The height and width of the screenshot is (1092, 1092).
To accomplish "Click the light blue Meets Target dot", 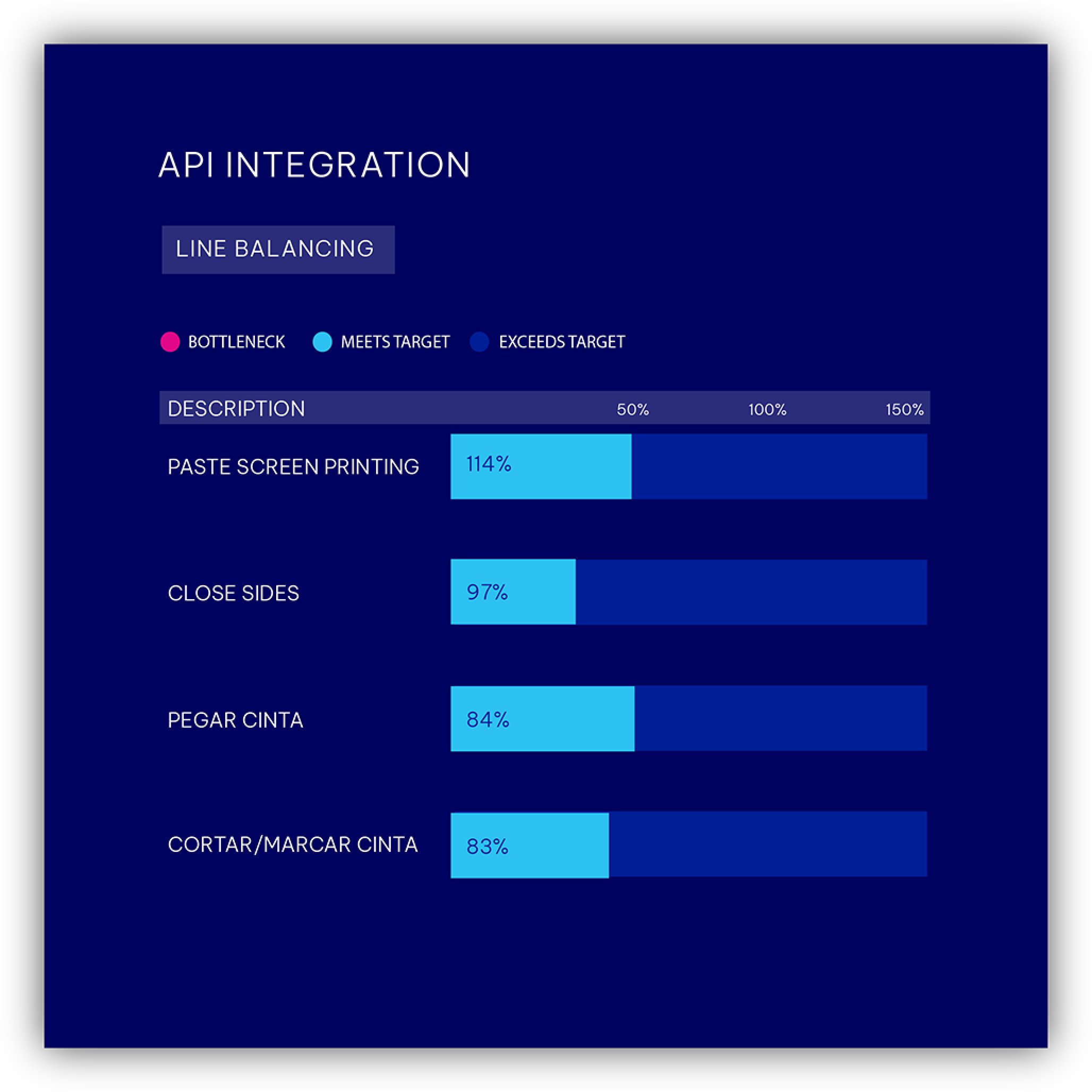I will (x=322, y=342).
